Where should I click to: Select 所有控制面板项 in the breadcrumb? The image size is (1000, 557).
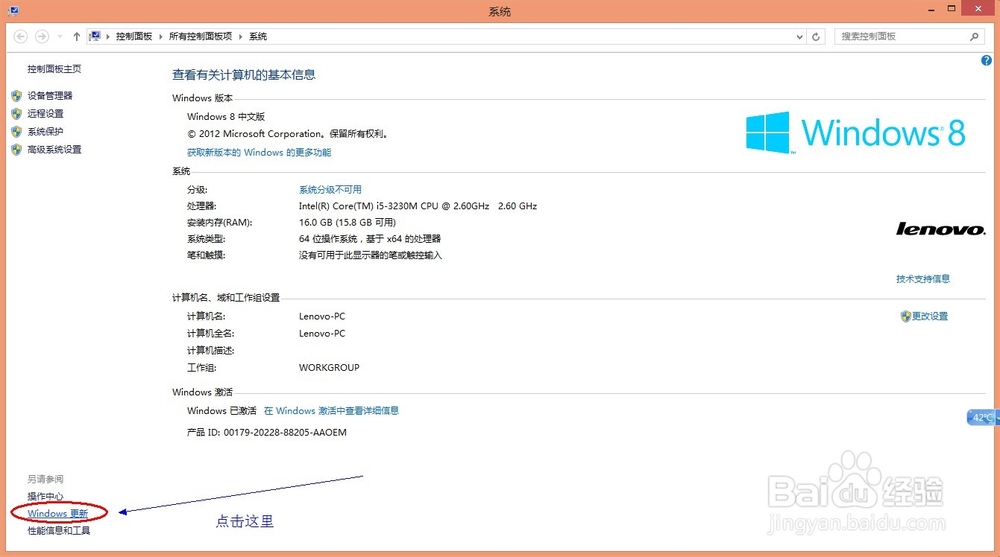click(200, 36)
